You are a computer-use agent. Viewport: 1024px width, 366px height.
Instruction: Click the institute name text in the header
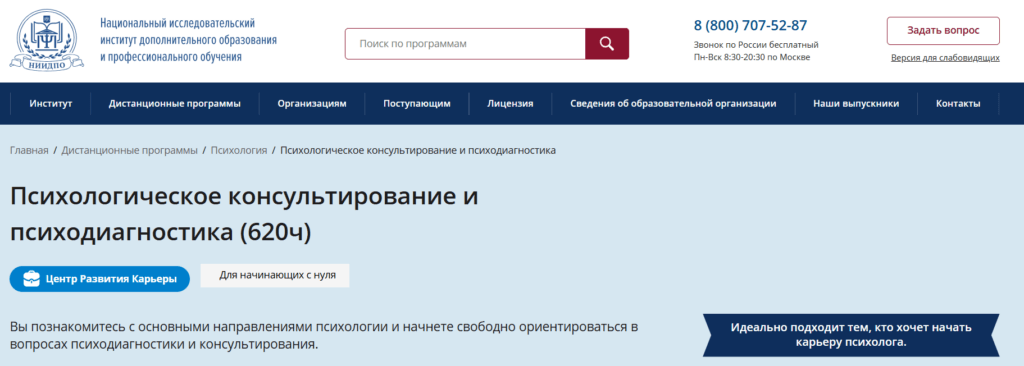tap(188, 40)
